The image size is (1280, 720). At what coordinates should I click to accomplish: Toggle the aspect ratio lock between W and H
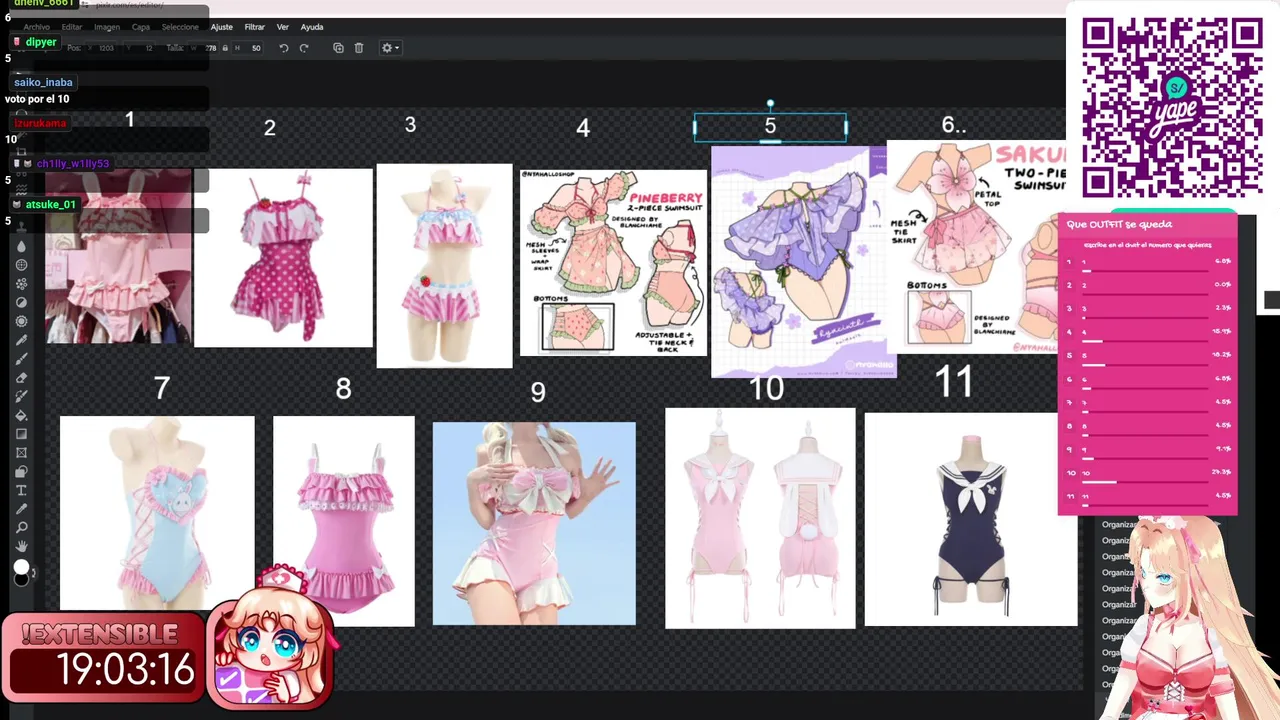(225, 48)
